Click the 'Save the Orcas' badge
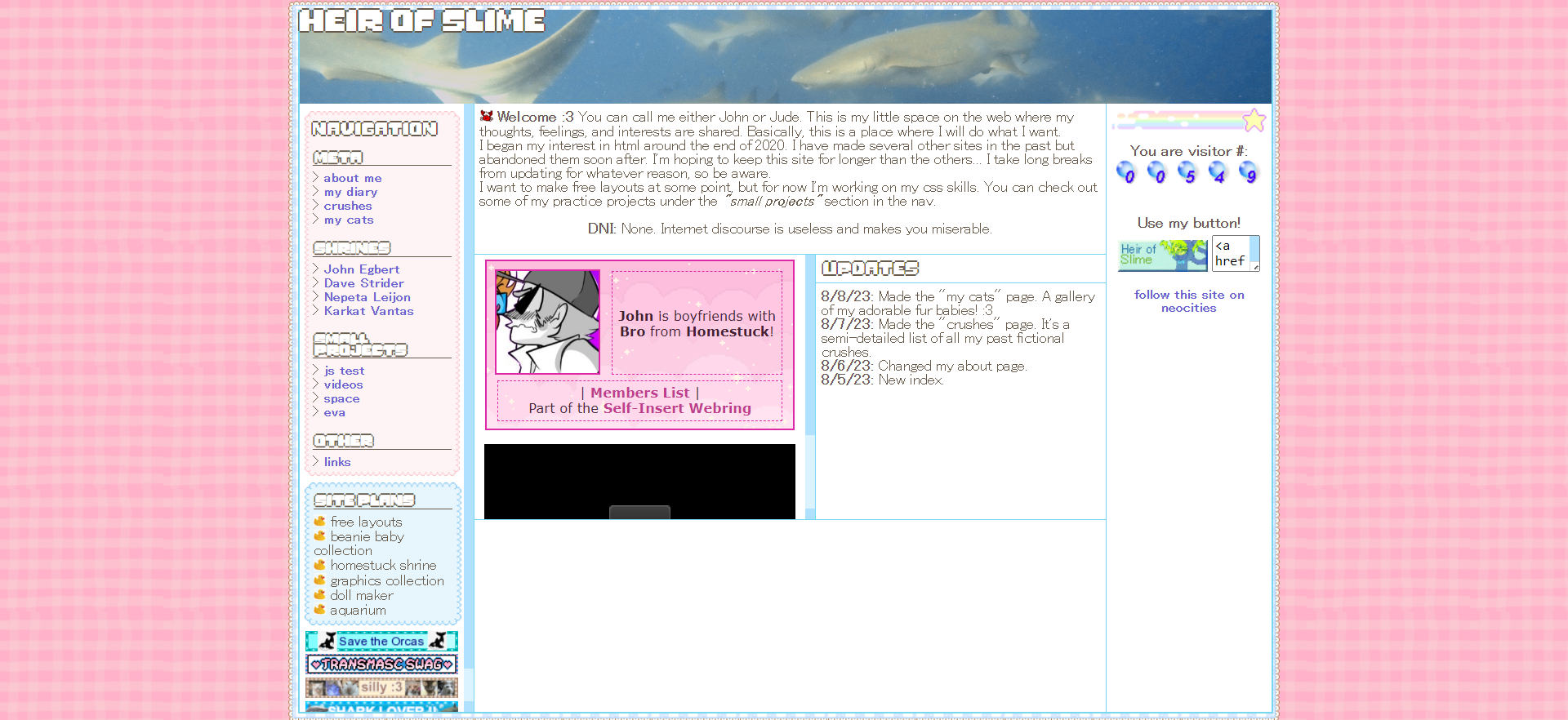 pyautogui.click(x=381, y=641)
